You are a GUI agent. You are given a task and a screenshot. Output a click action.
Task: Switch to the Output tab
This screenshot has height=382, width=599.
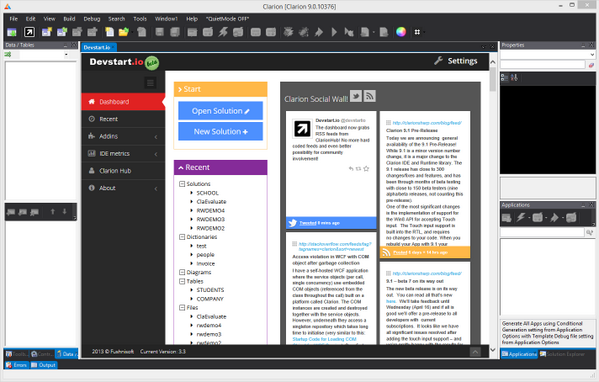coord(43,365)
